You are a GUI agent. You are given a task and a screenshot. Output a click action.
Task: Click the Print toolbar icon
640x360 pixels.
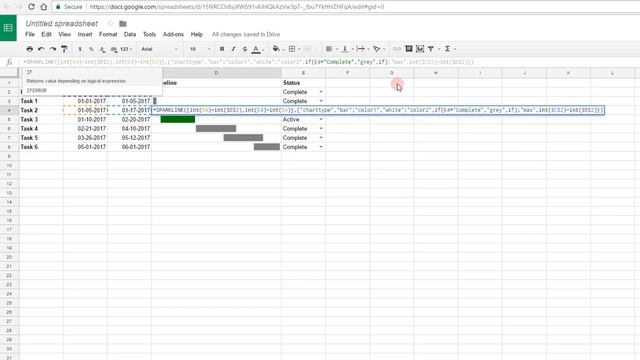[29, 49]
